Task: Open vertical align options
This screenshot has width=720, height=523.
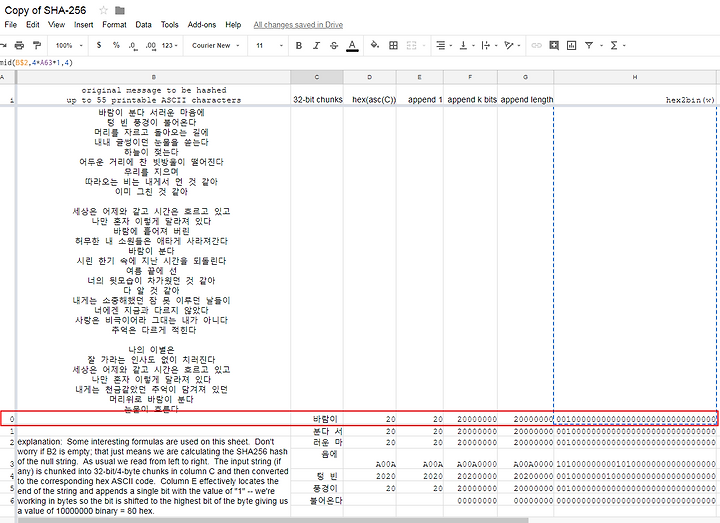Action: coord(467,45)
